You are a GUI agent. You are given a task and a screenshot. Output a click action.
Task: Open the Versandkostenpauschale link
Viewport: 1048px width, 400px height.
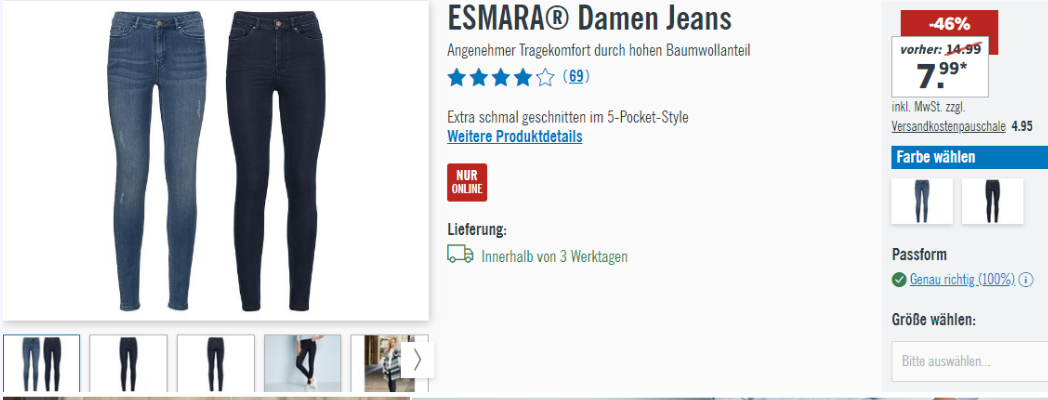coord(948,126)
